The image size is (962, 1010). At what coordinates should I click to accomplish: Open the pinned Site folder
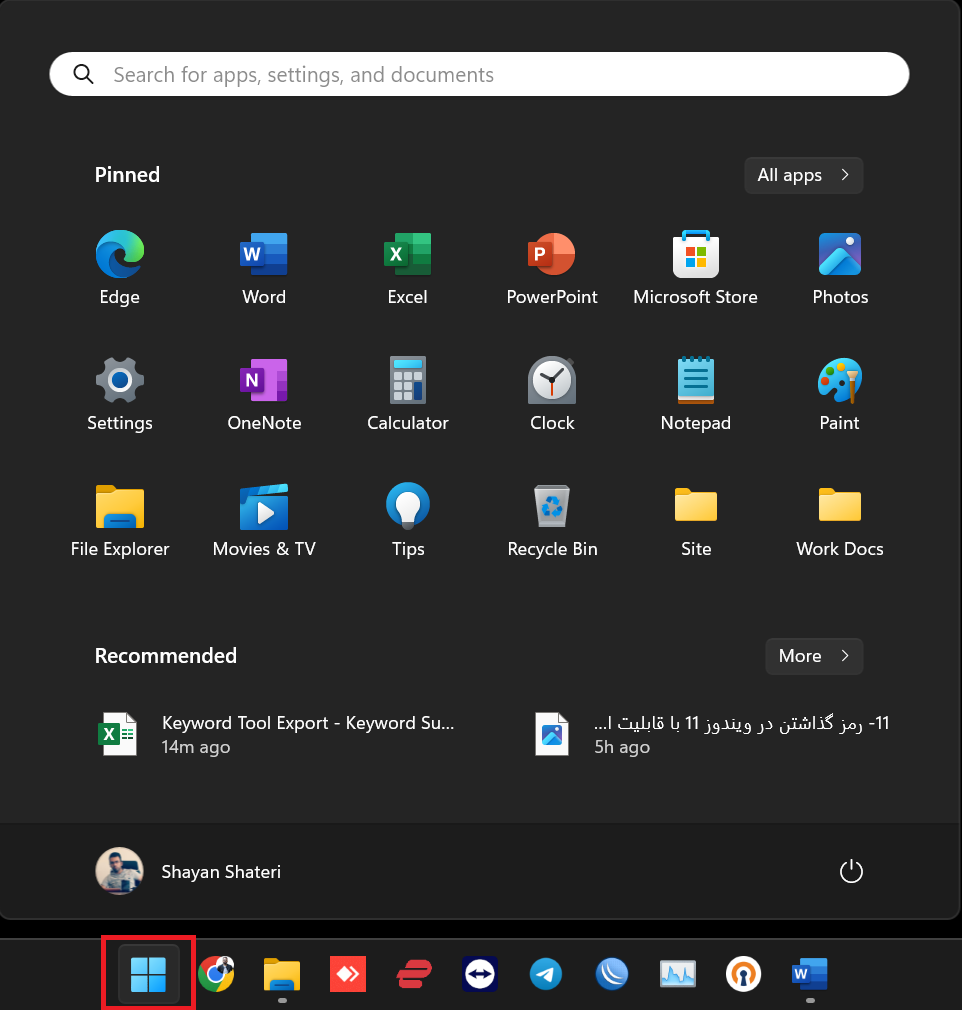[695, 520]
